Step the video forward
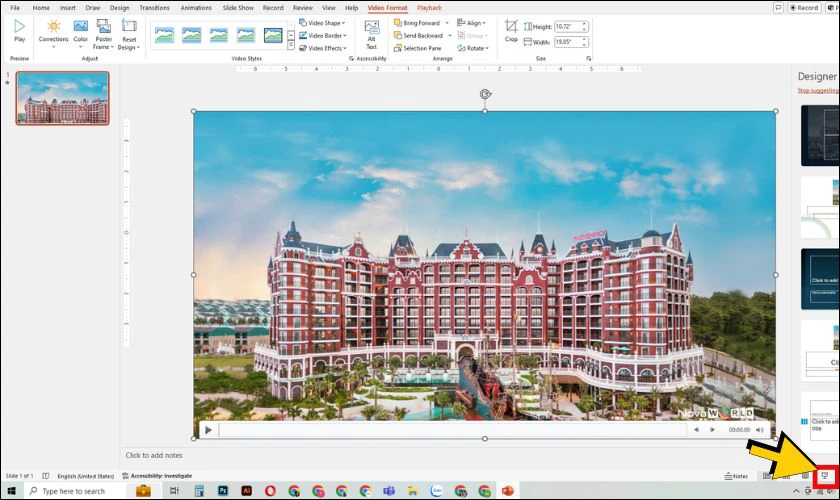 coord(712,430)
